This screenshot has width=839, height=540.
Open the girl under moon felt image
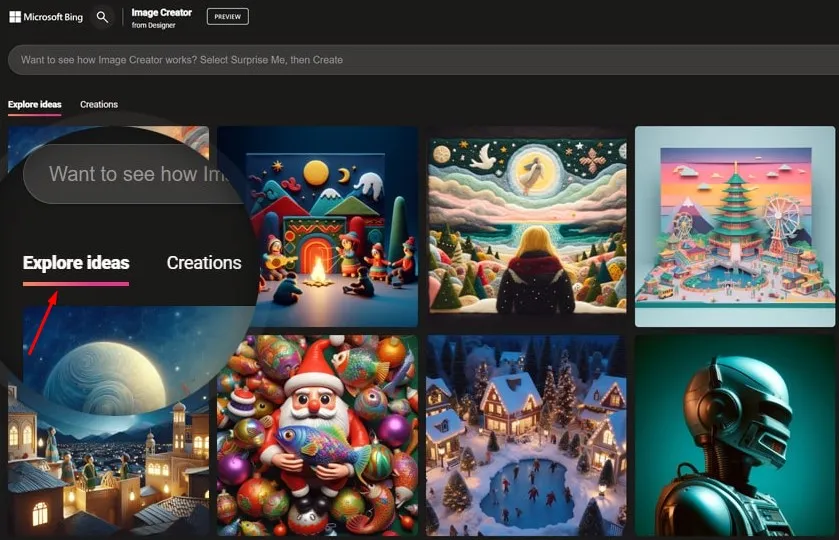coord(527,226)
